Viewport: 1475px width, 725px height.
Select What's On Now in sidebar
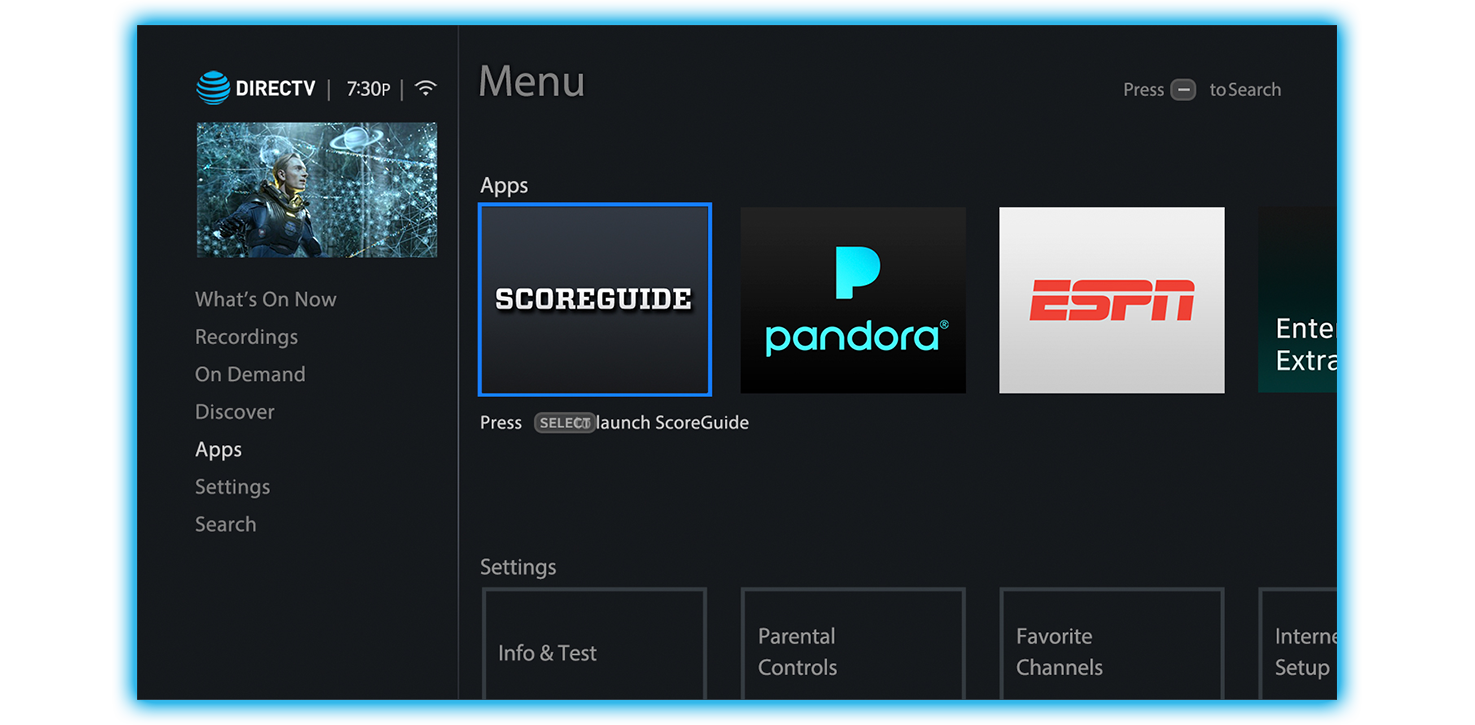[266, 299]
